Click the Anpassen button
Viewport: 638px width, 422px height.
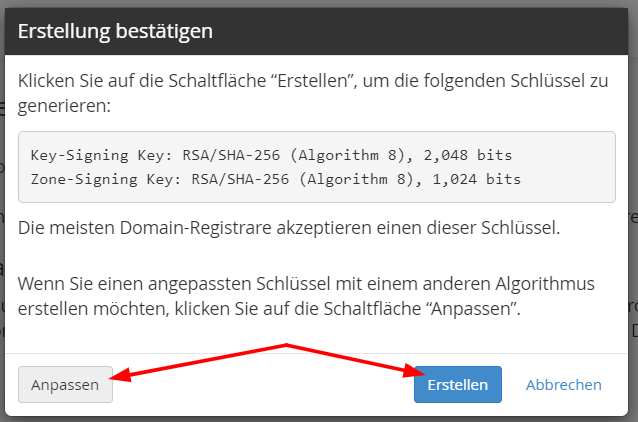65,384
